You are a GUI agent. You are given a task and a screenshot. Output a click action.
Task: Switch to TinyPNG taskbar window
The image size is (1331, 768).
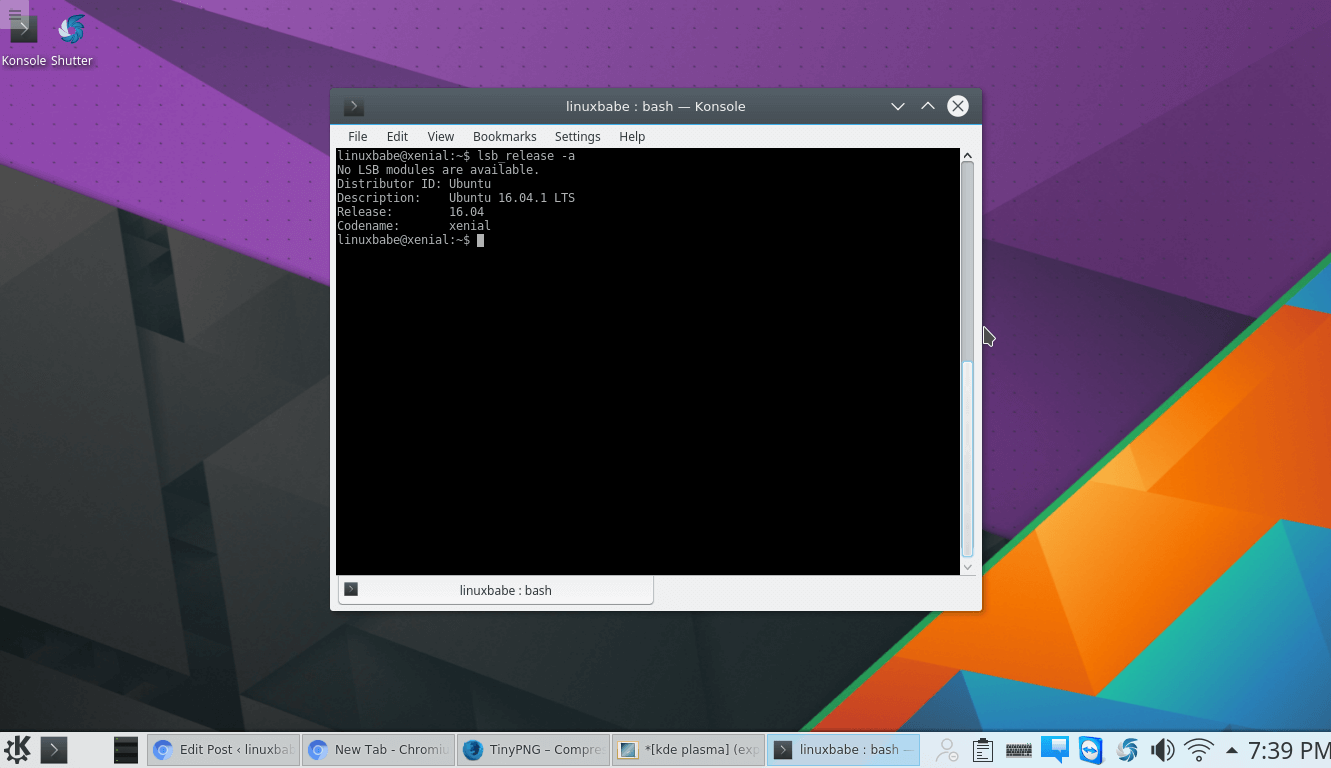(533, 750)
